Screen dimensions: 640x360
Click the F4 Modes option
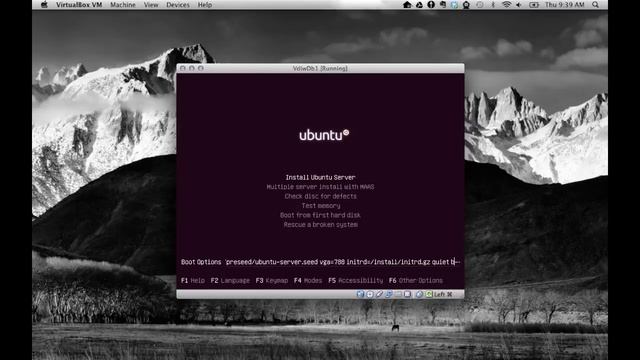pos(308,280)
